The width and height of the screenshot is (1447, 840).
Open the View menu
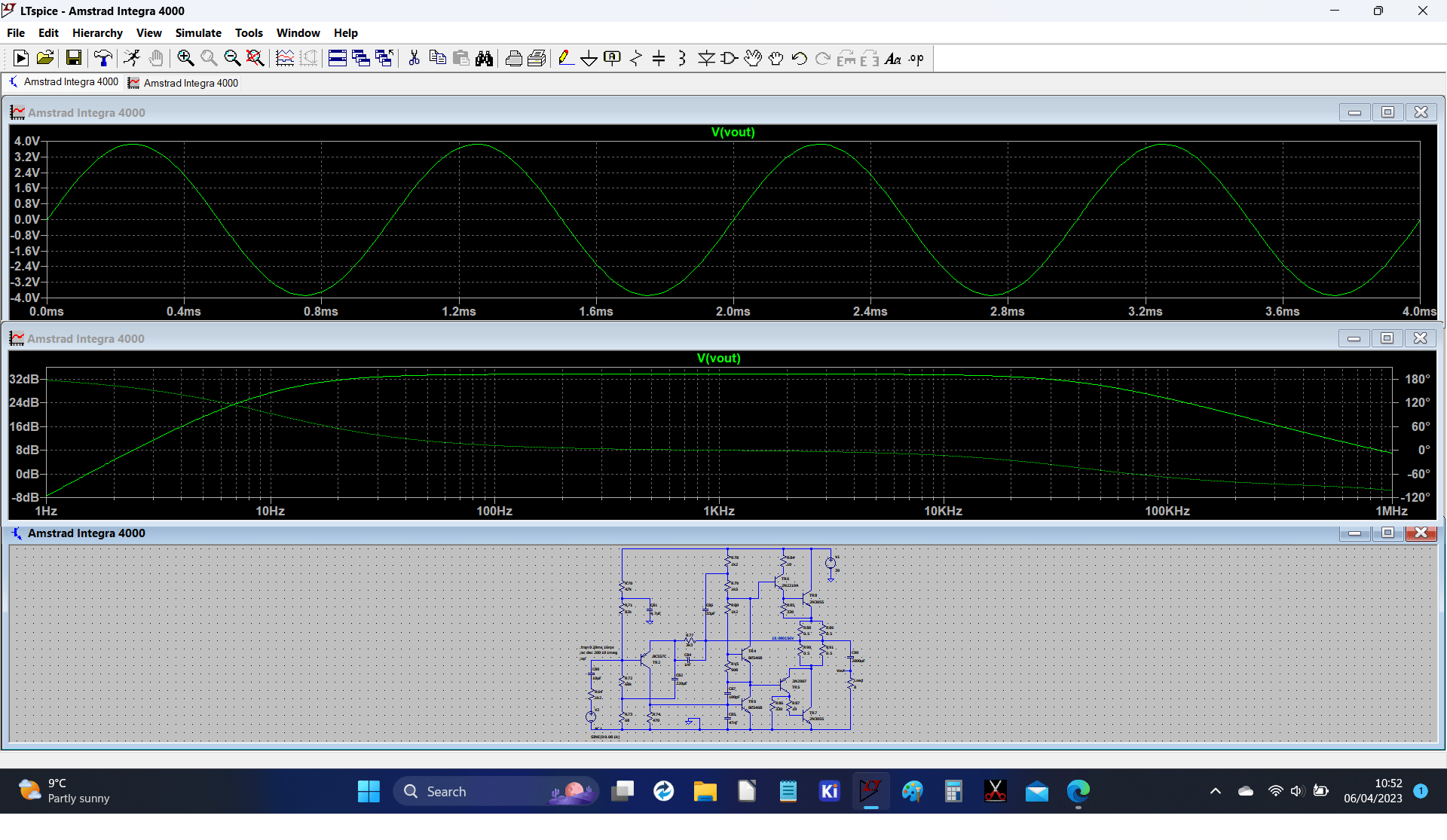(149, 32)
